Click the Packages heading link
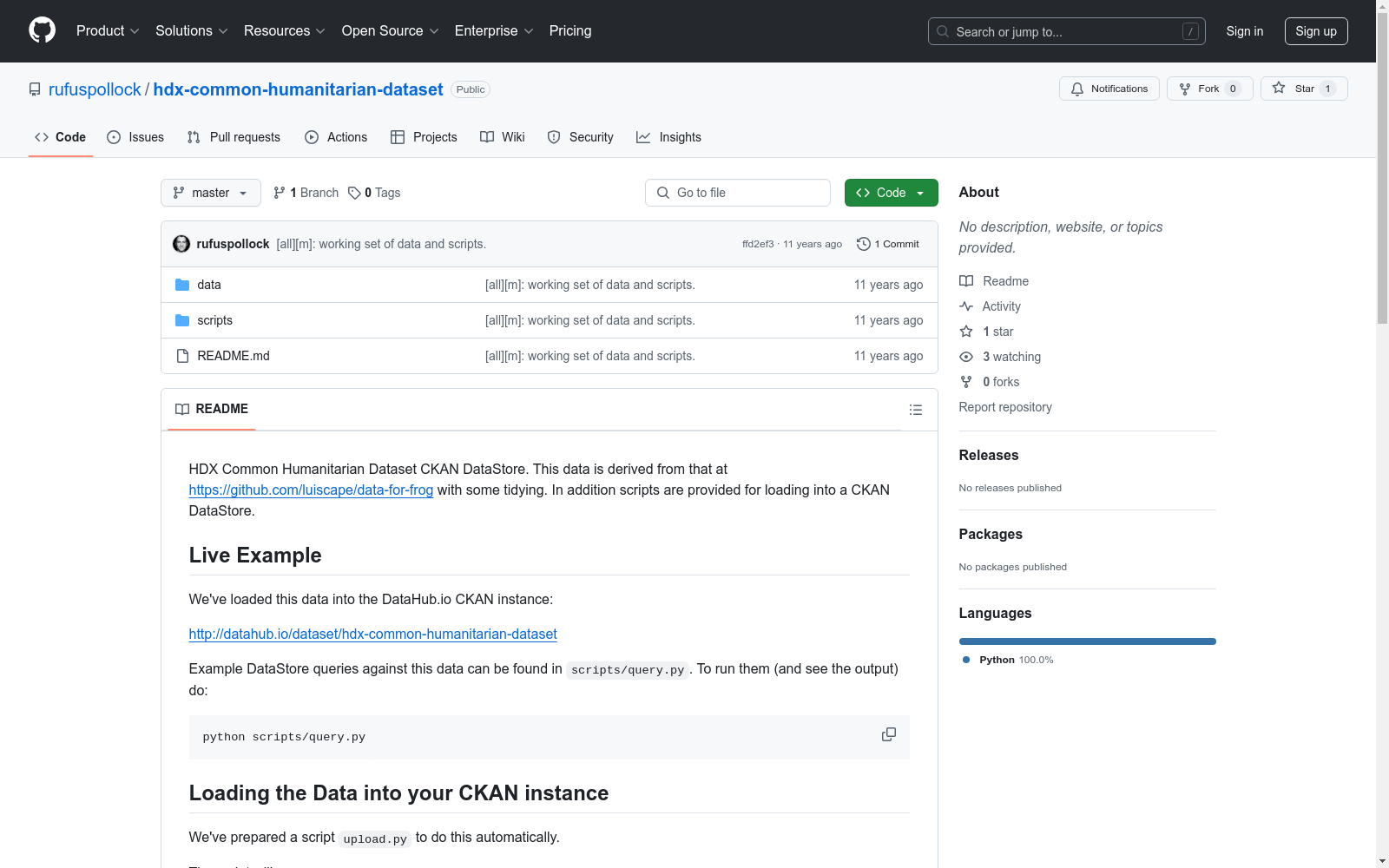Image resolution: width=1389 pixels, height=868 pixels. coord(991,534)
